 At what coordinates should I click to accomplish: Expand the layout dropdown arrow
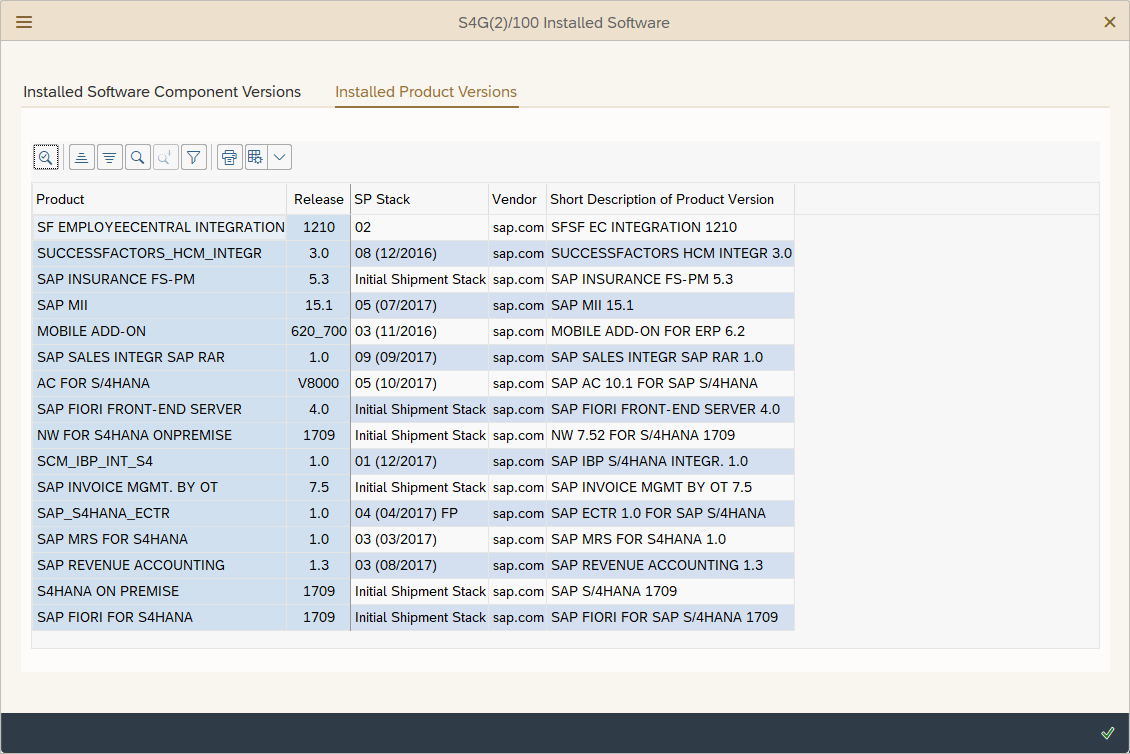[280, 157]
